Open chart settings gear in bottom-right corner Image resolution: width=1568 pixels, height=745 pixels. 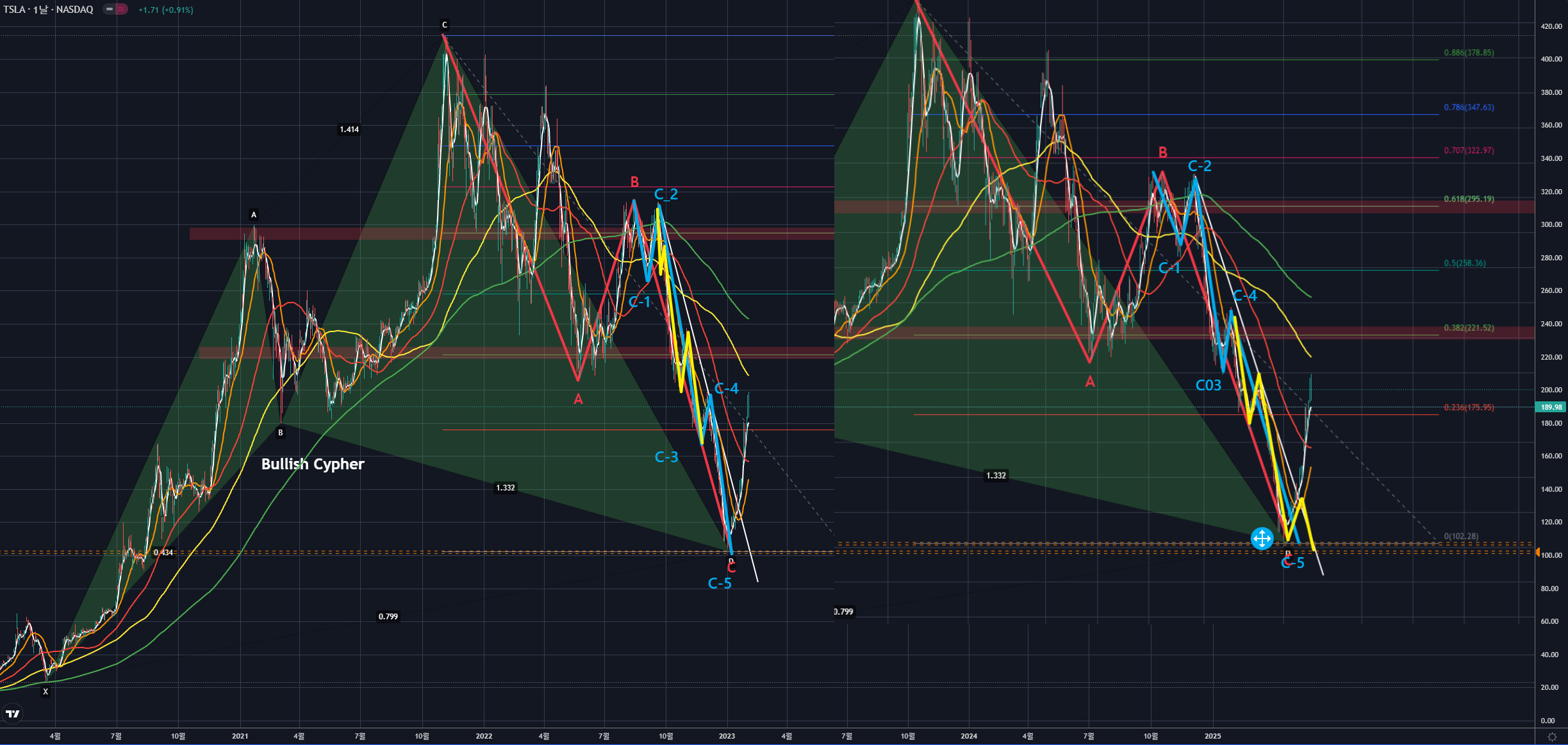(1552, 737)
